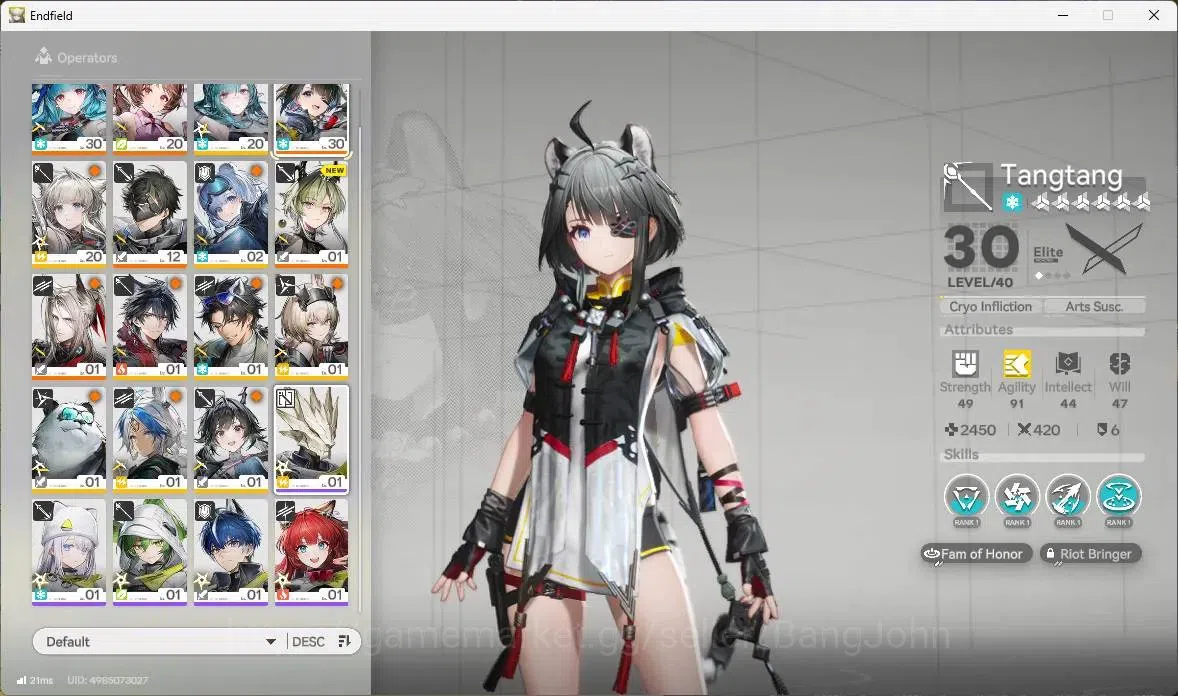
Task: Click the 21ms network latency indicator
Action: point(35,680)
